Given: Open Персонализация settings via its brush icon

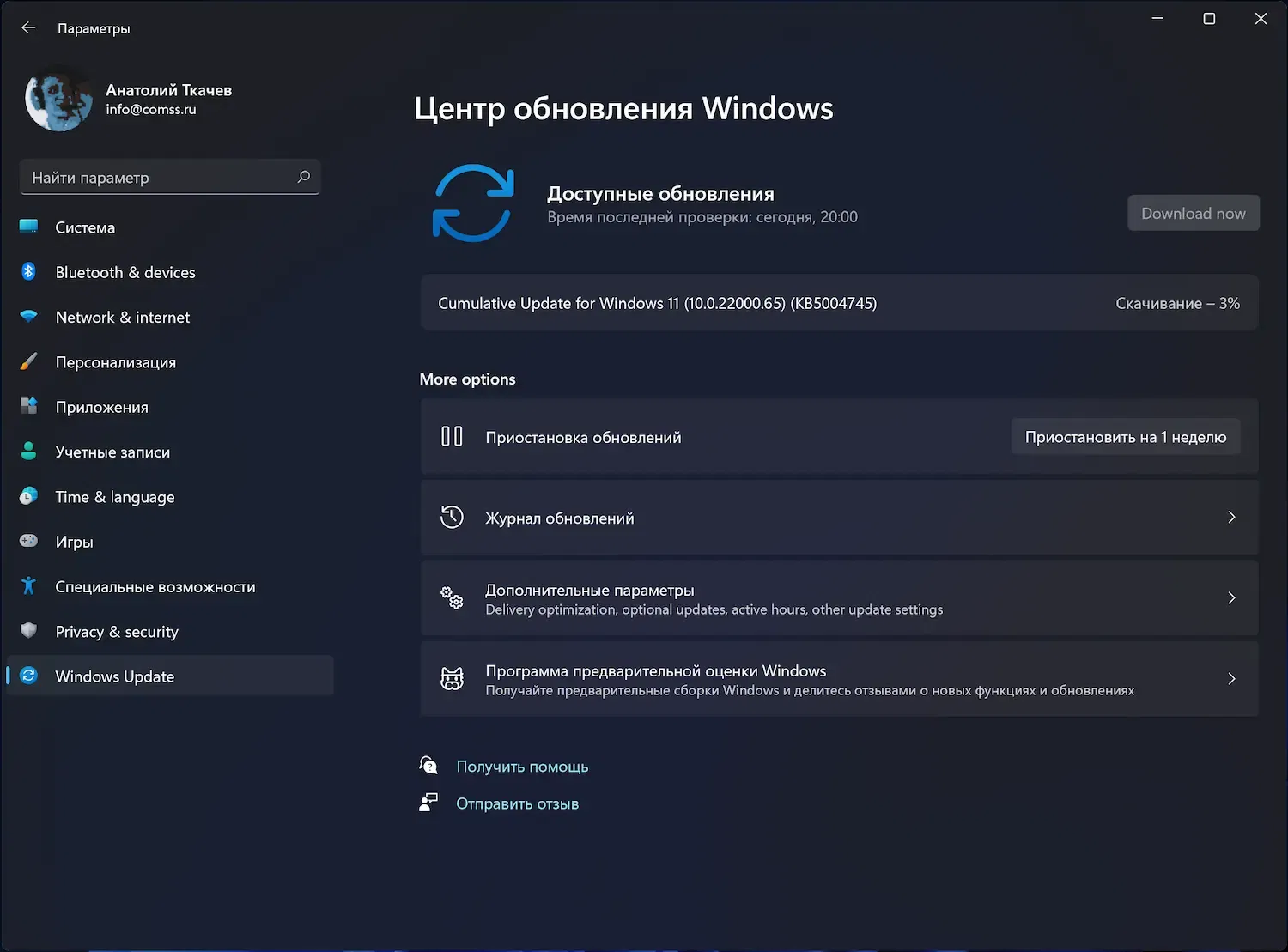Looking at the screenshot, I should point(29,361).
